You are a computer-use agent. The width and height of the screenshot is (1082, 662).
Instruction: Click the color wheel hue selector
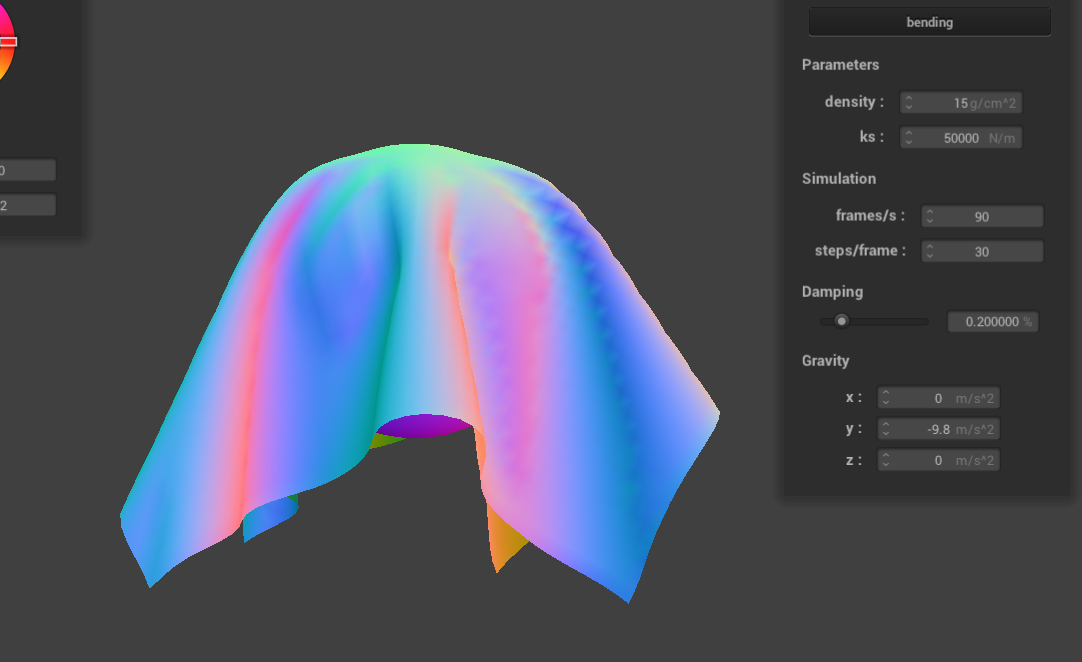tap(7, 42)
